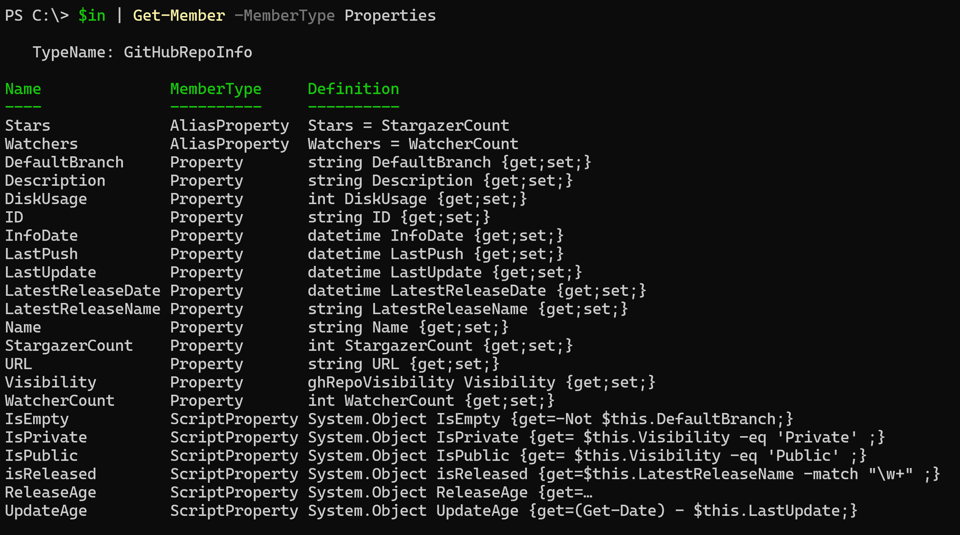The height and width of the screenshot is (535, 960).
Task: Click the $in variable in the prompt
Action: click(x=92, y=16)
